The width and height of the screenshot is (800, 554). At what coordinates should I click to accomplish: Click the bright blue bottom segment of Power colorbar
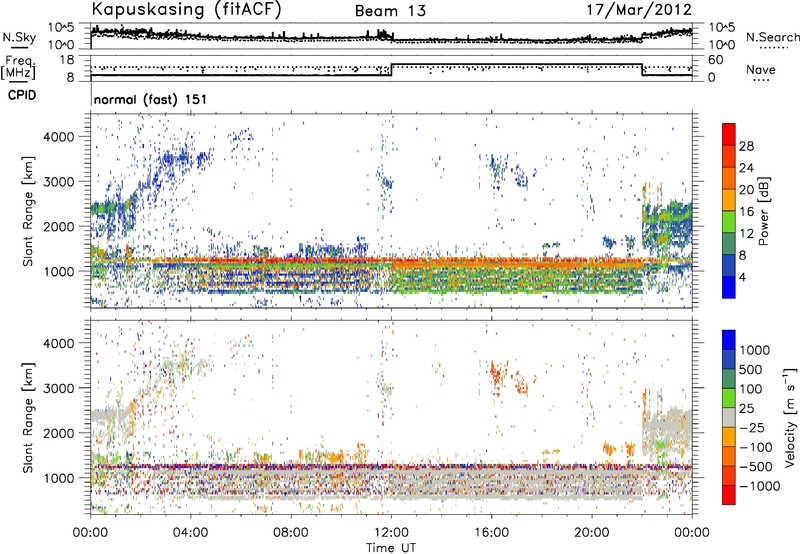(729, 287)
